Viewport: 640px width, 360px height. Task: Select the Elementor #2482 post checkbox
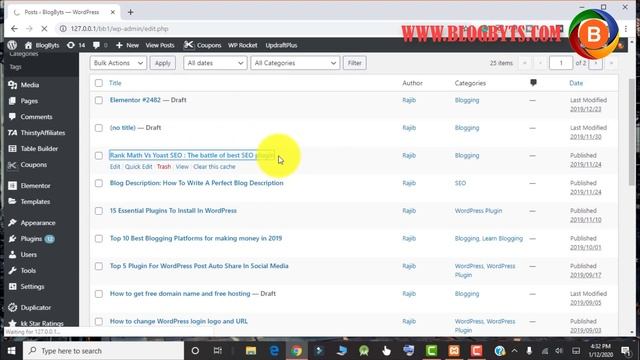click(x=99, y=100)
